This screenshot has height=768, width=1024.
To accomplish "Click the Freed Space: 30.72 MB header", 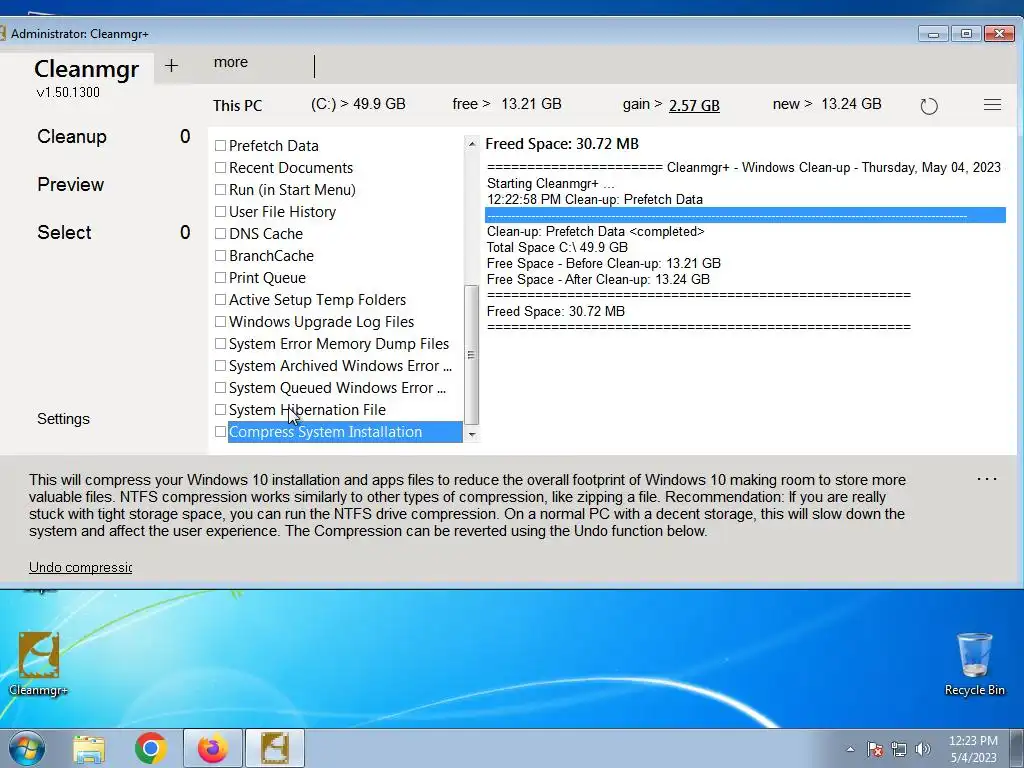I will [562, 144].
